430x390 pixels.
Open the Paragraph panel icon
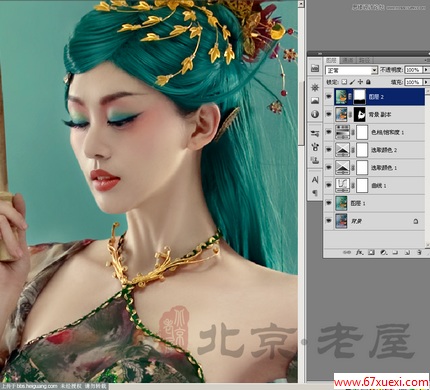315,193
